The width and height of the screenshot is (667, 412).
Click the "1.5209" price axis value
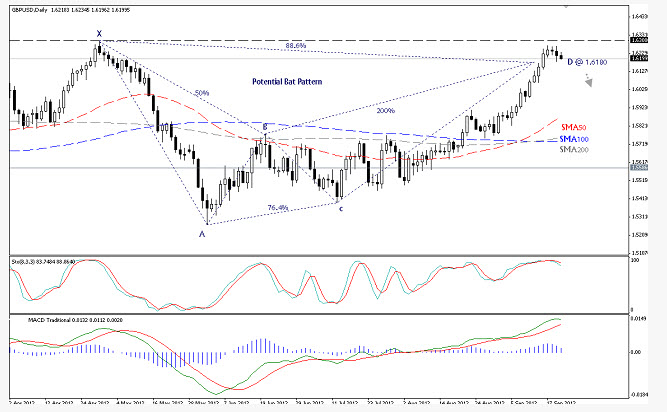point(640,235)
